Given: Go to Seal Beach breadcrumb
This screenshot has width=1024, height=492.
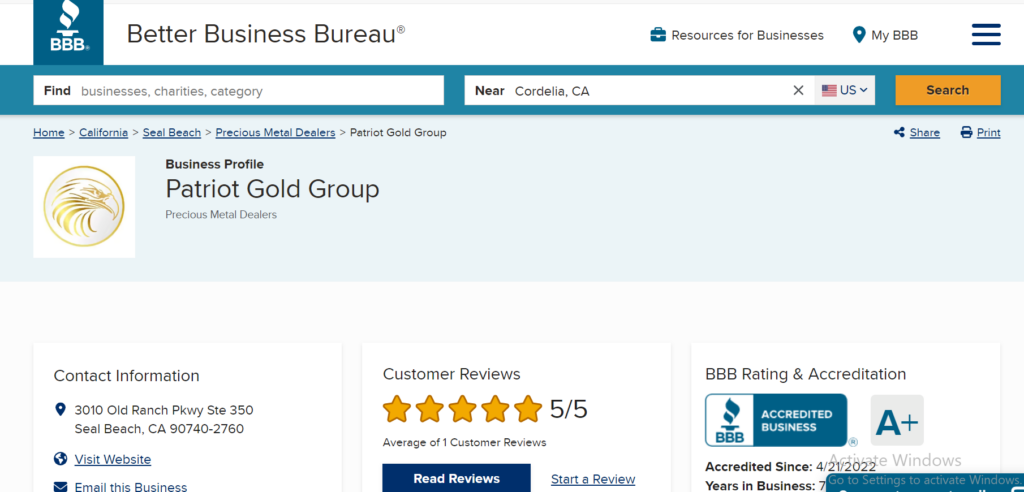Looking at the screenshot, I should point(172,133).
